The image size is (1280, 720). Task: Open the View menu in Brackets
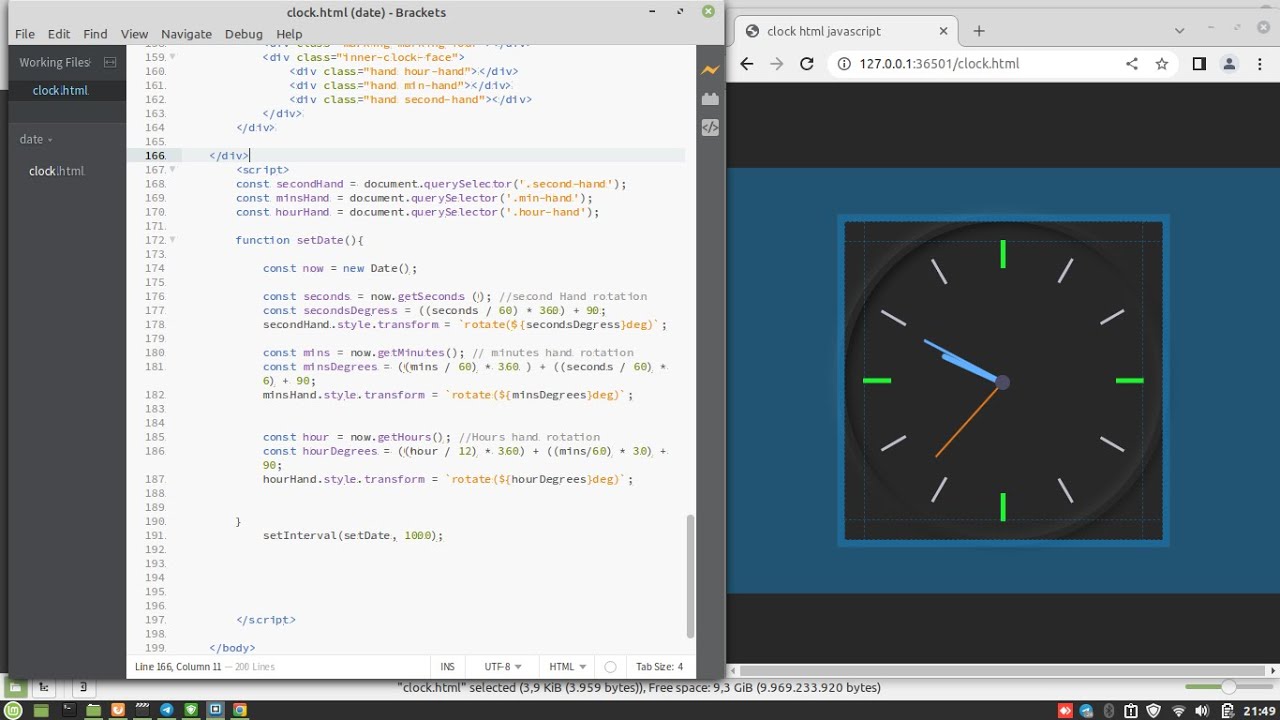[134, 34]
